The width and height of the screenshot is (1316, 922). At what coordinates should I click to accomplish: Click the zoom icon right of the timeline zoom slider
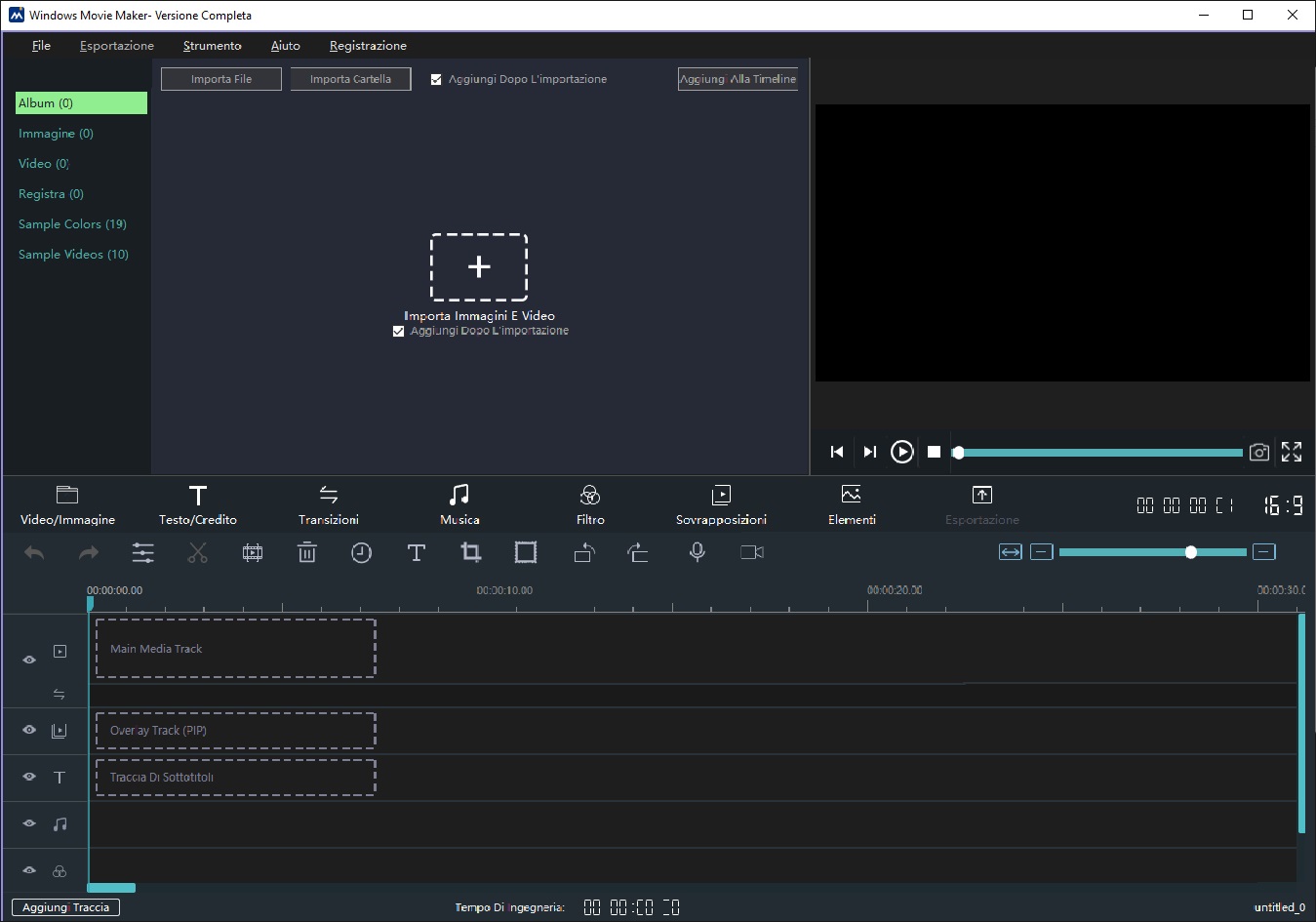[1264, 552]
